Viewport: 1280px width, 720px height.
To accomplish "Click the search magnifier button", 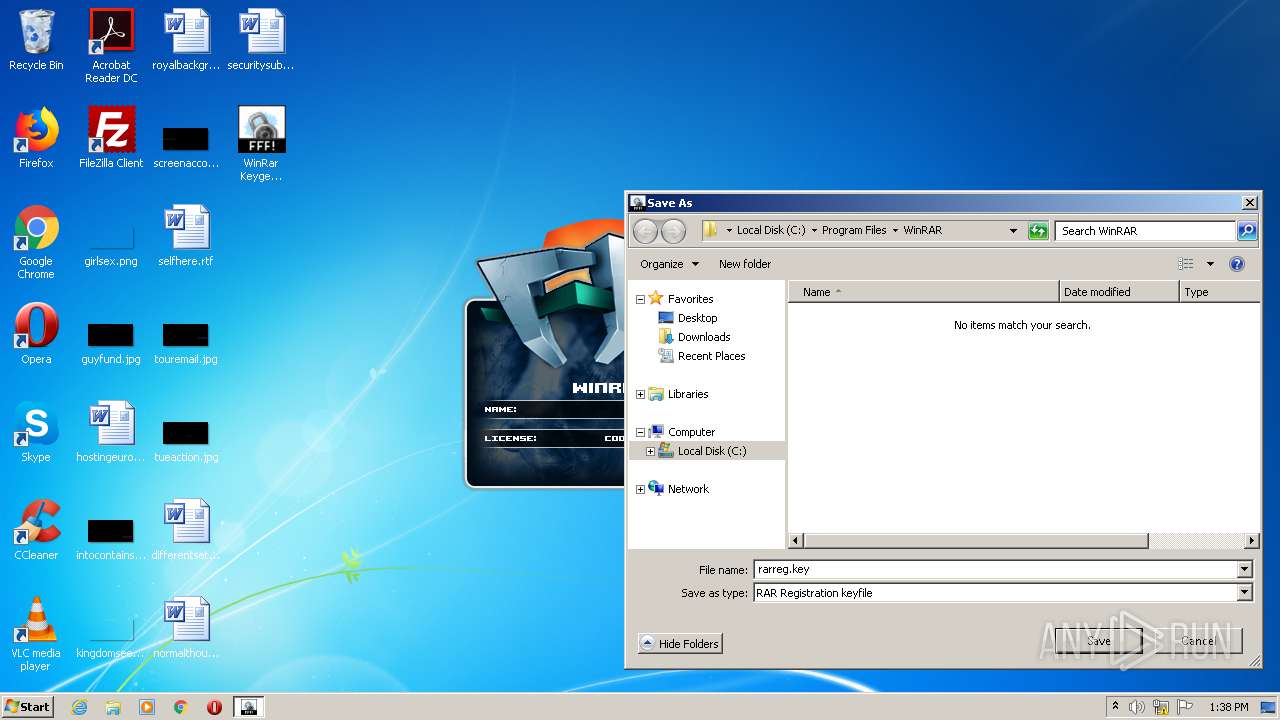I will pos(1247,231).
